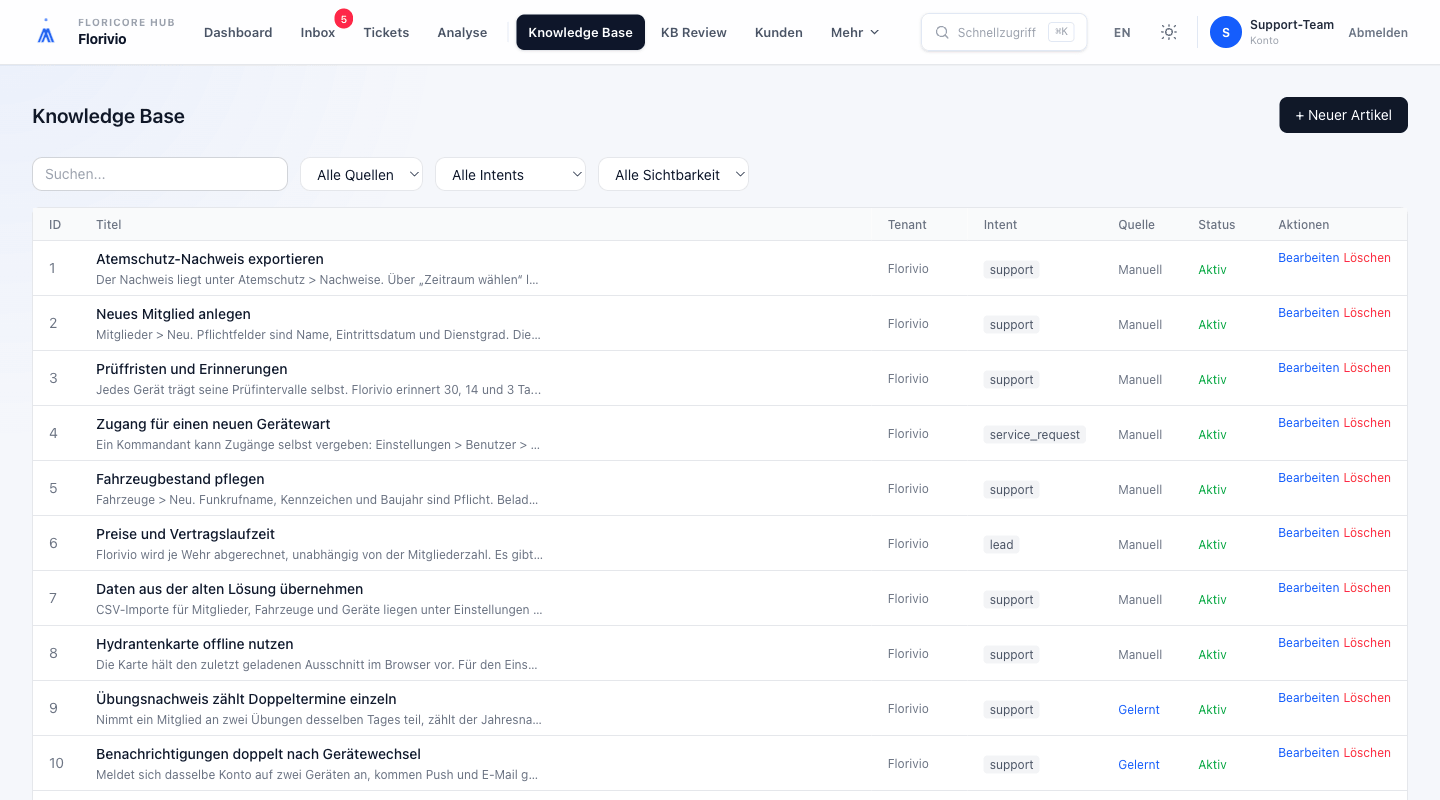Open the KB Review tab

(x=694, y=32)
